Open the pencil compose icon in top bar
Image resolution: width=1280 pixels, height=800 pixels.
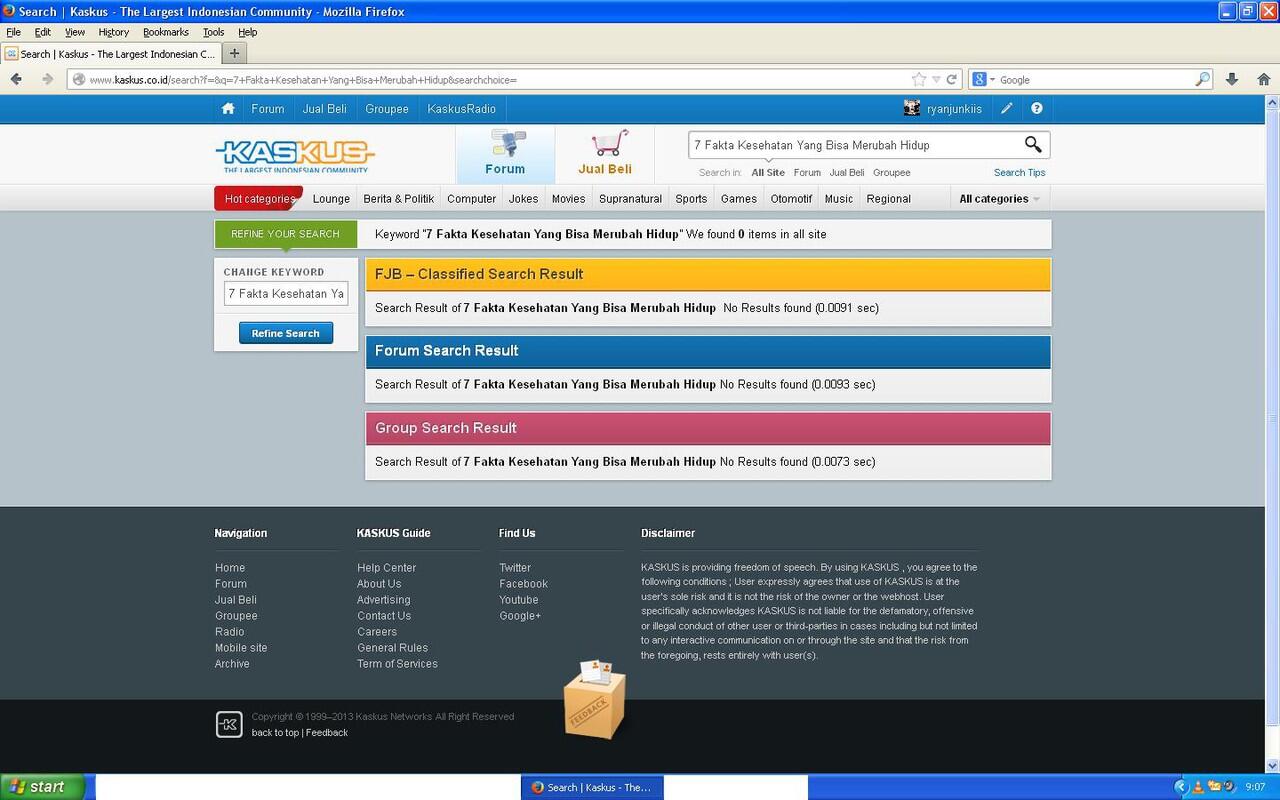(1007, 108)
